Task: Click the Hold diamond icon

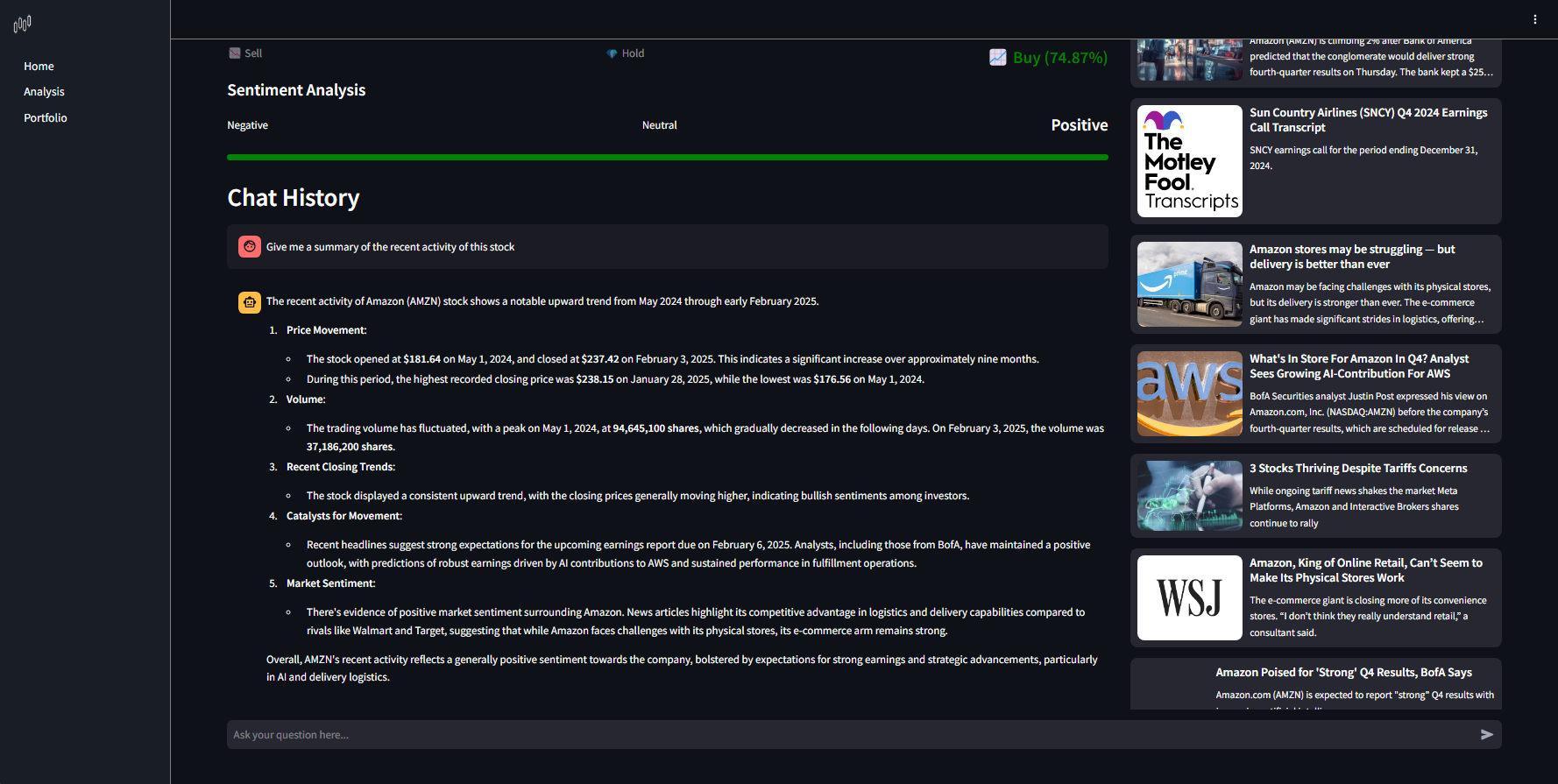Action: point(612,53)
